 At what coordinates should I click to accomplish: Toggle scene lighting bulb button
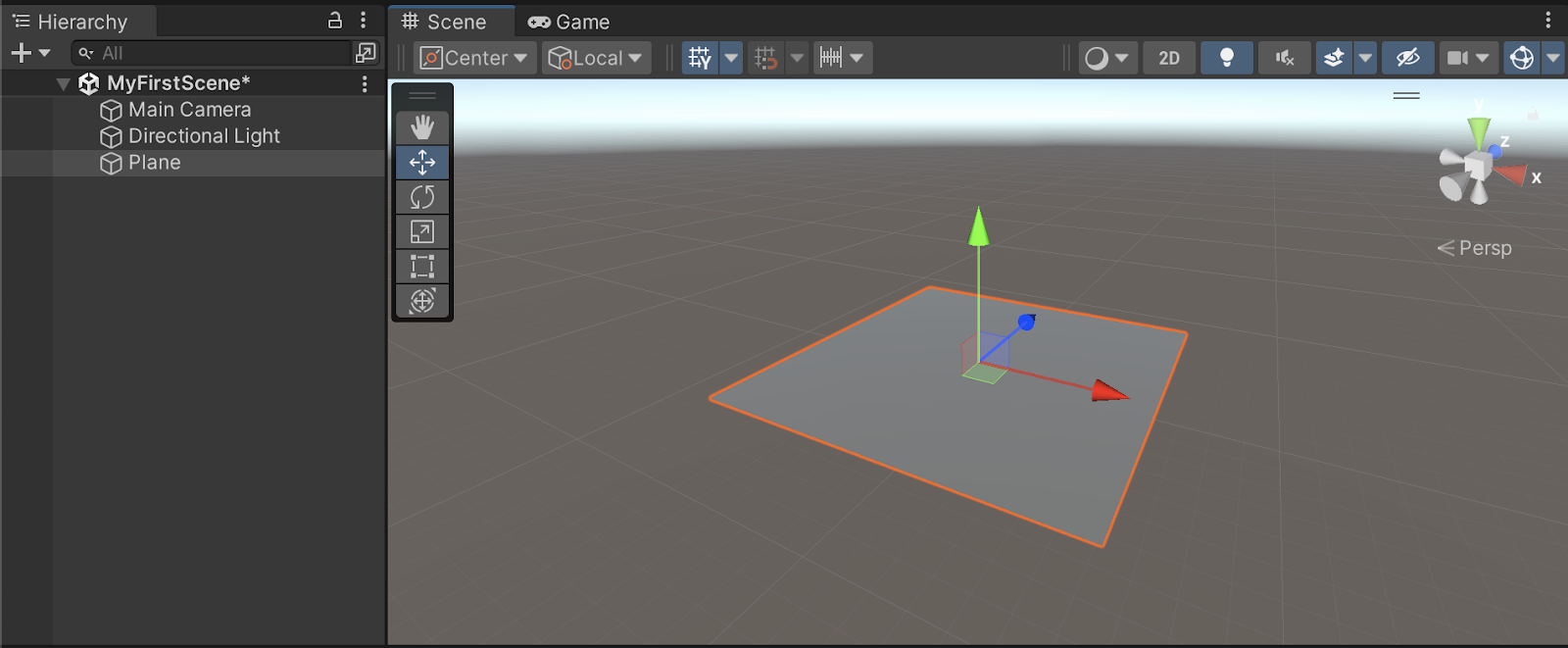tap(1226, 58)
